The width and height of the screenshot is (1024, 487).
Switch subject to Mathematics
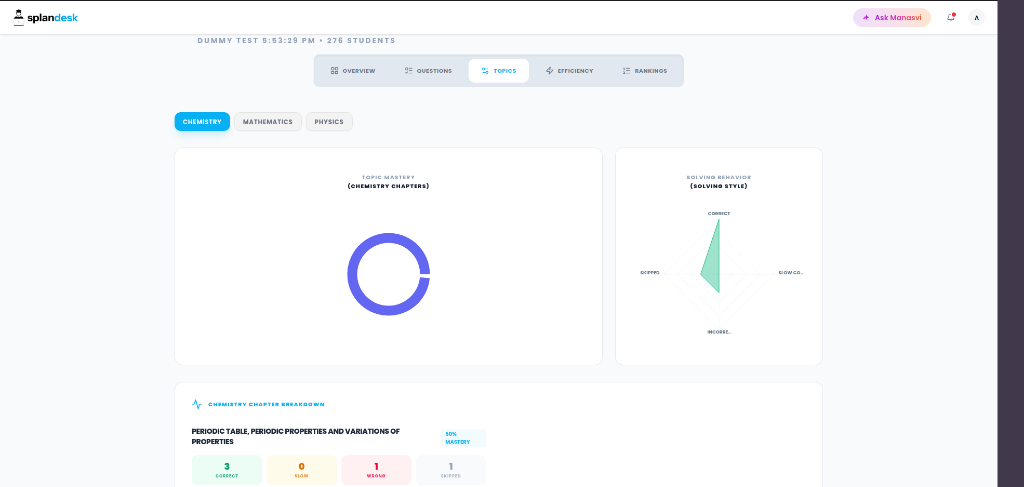[268, 121]
